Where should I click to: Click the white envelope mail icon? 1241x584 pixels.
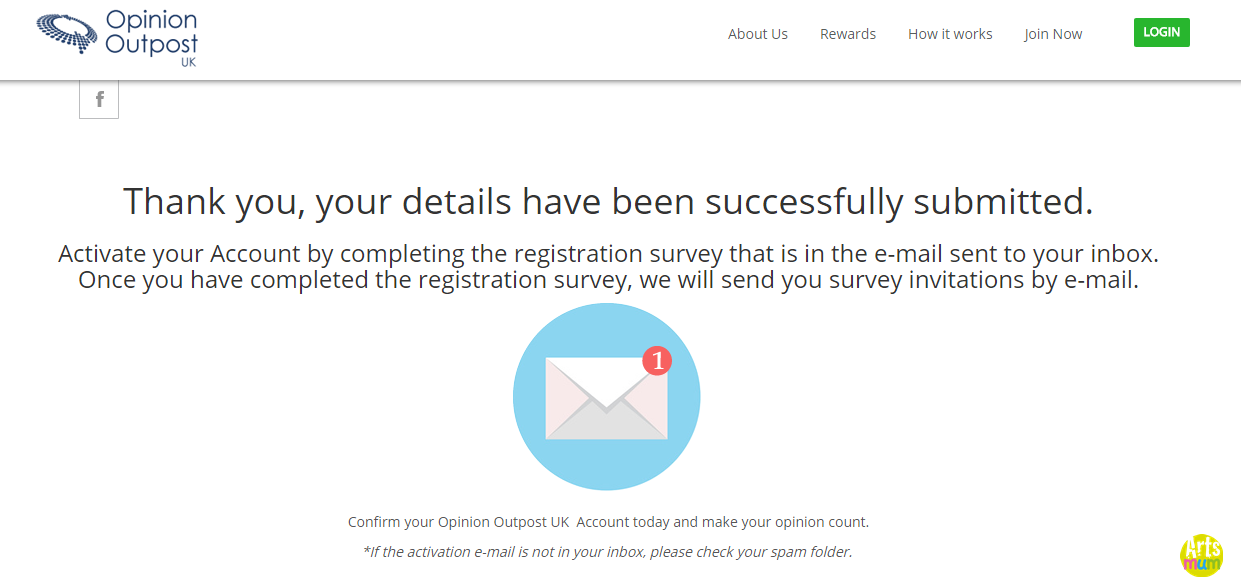[606, 398]
